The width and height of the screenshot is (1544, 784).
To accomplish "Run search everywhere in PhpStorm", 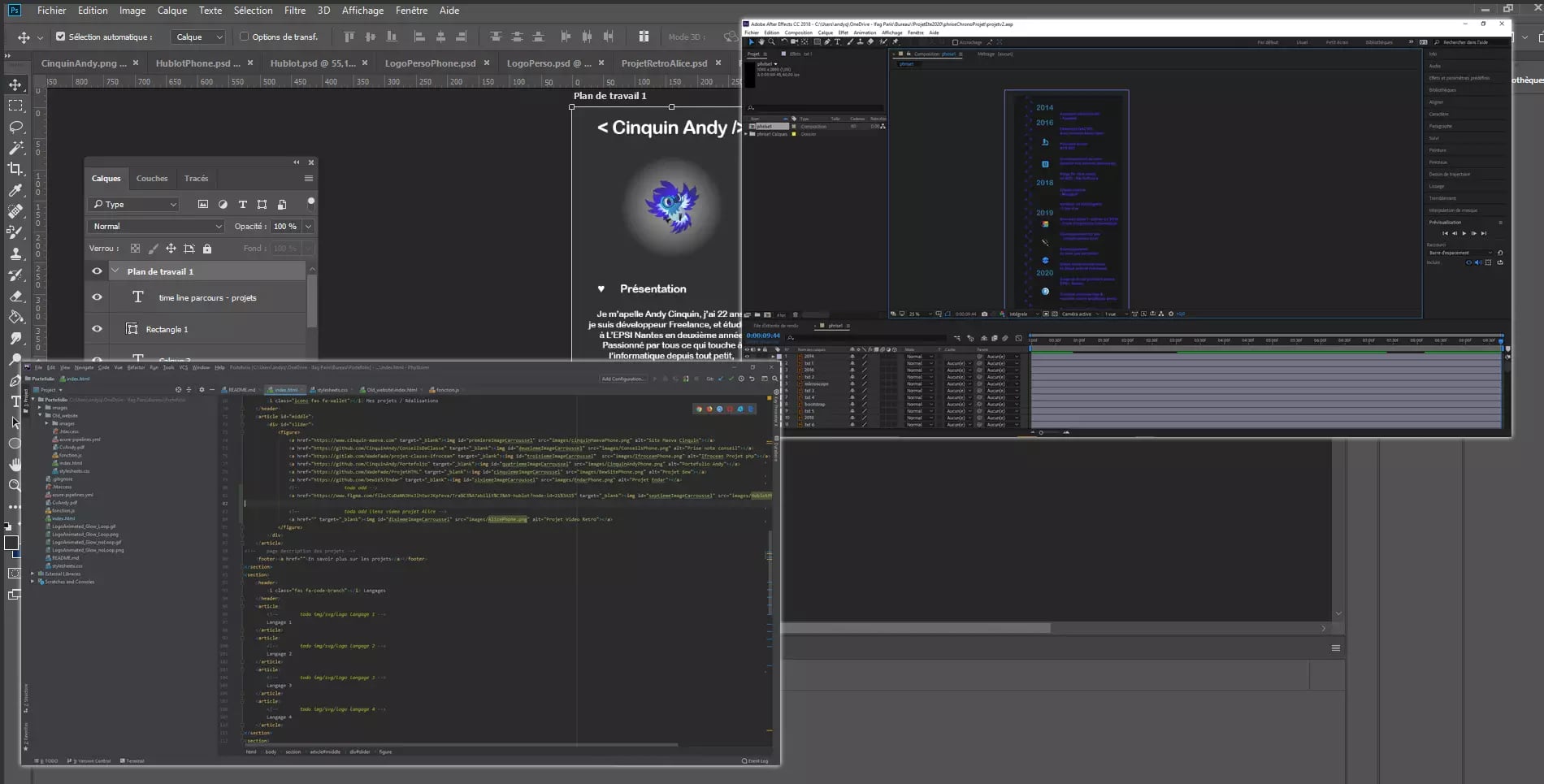I will [x=774, y=379].
